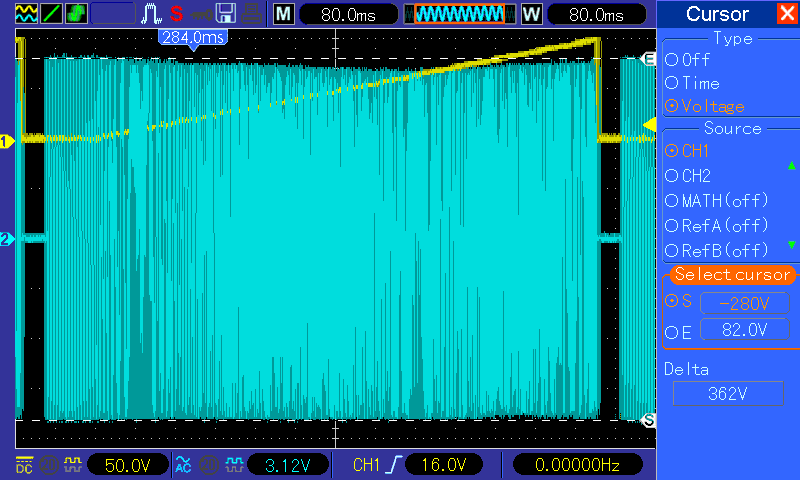Click the E voltage cursor handle

pyautogui.click(x=648, y=59)
